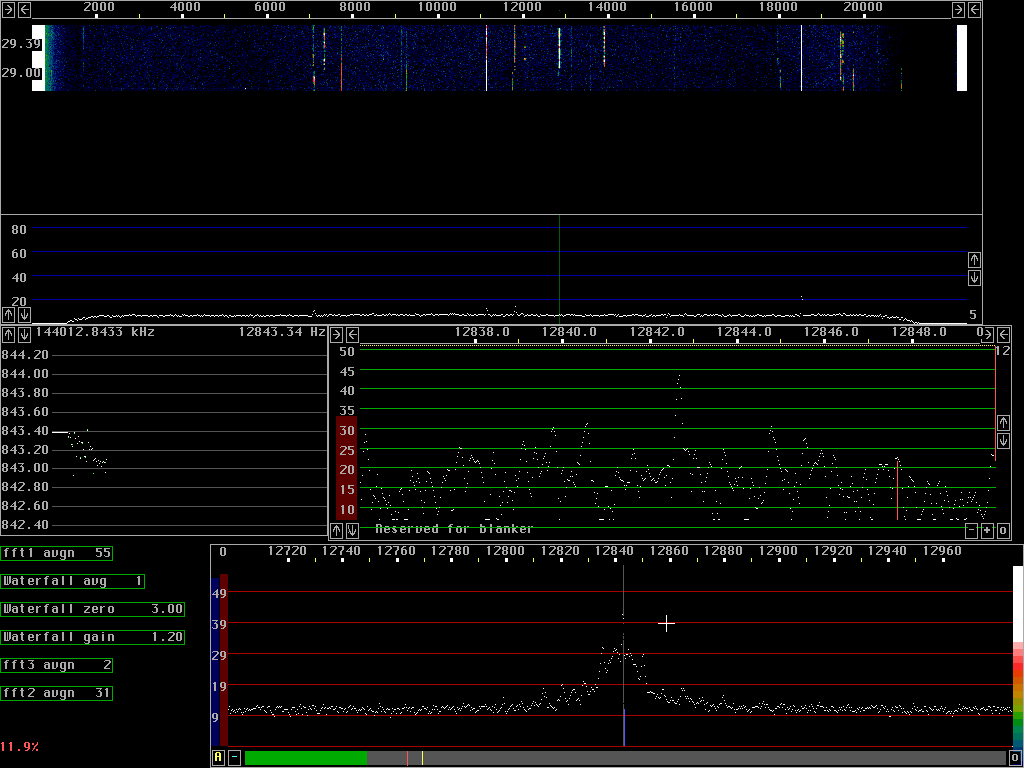Click the plus button in high-resolution graph corner
The height and width of the screenshot is (768, 1024).
coord(987,530)
